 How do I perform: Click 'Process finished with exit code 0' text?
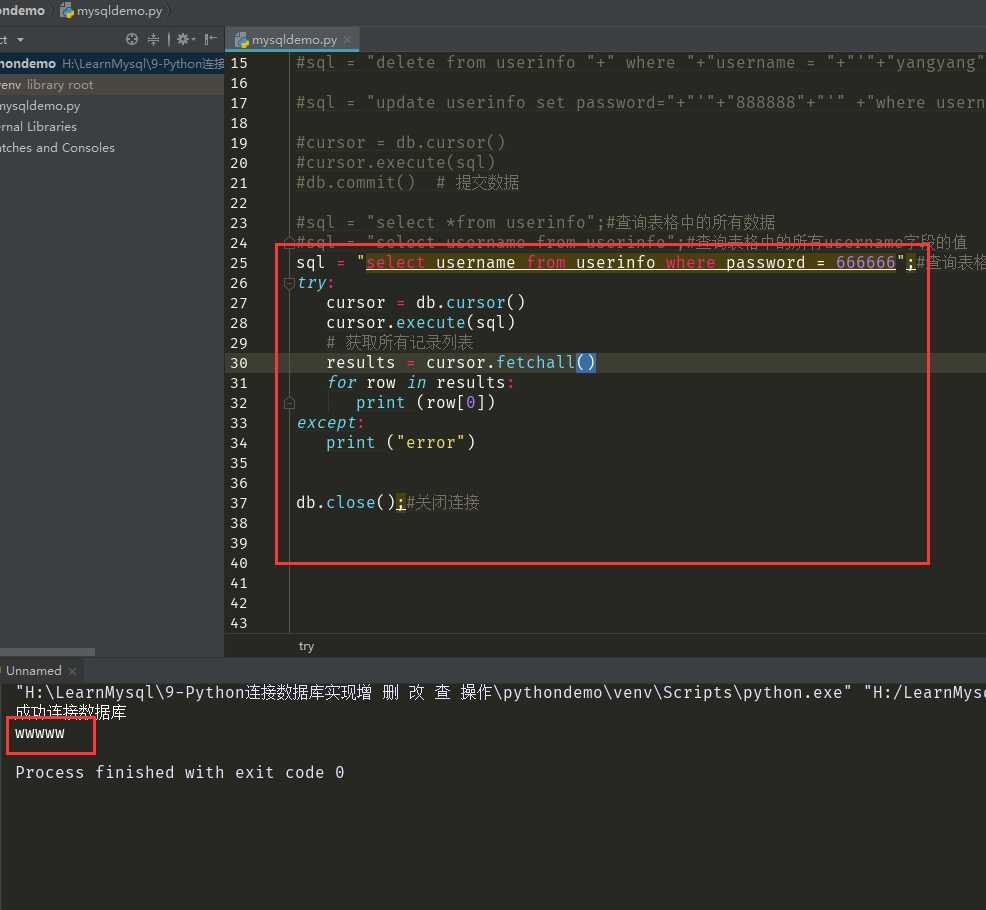180,772
